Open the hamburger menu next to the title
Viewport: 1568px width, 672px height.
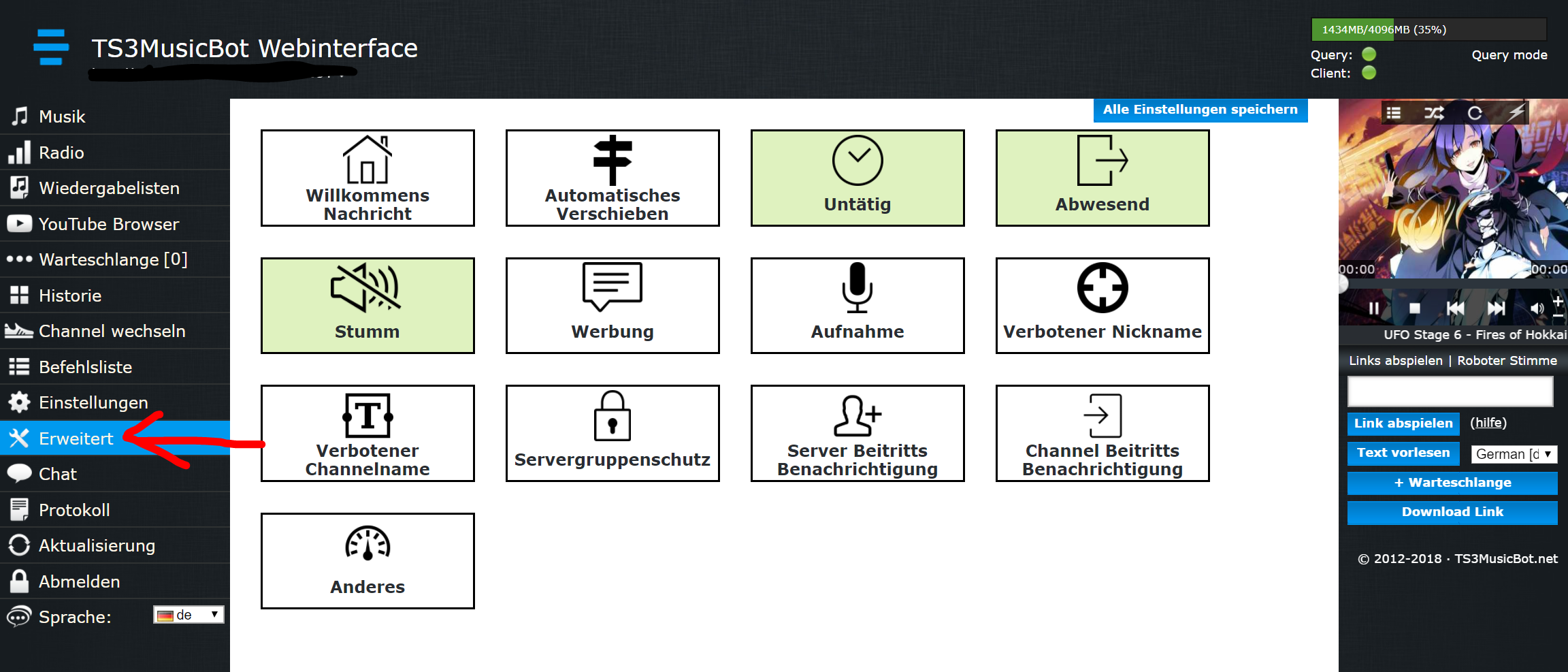coord(51,47)
